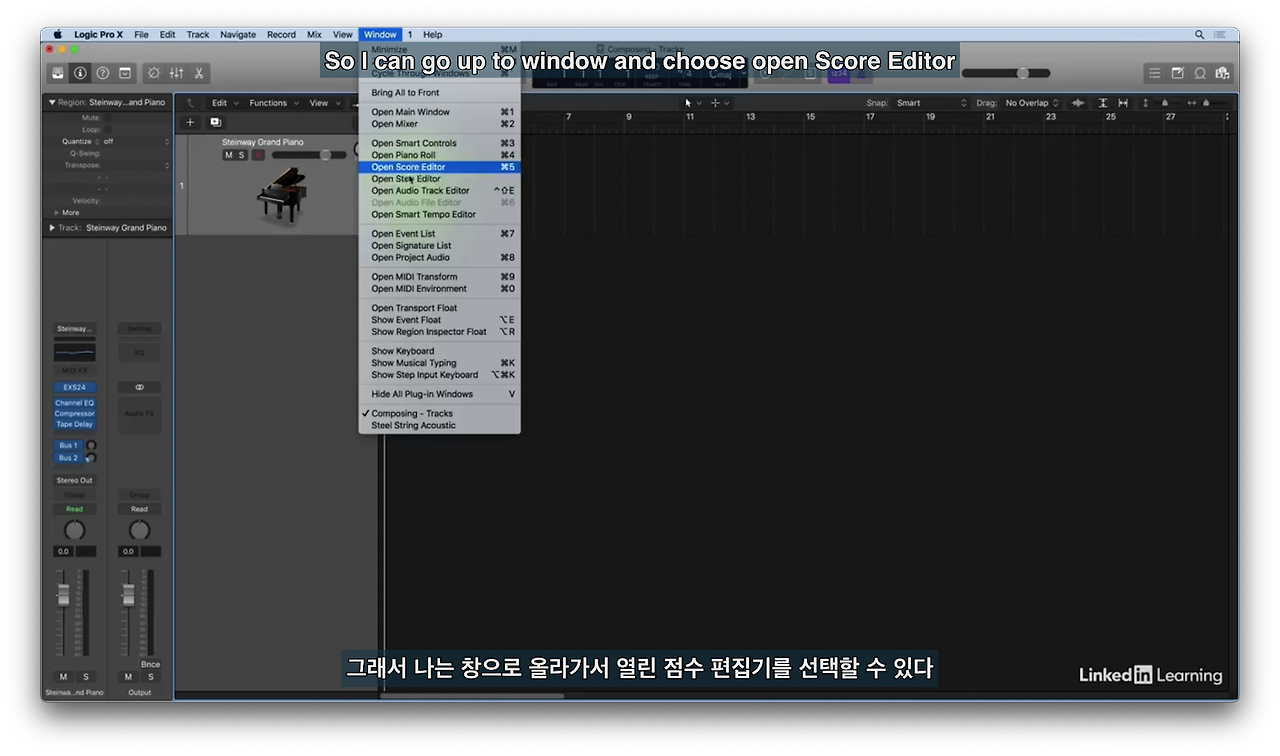1280x756 pixels.
Task: Open the Note Pads icon
Action: pyautogui.click(x=1178, y=73)
